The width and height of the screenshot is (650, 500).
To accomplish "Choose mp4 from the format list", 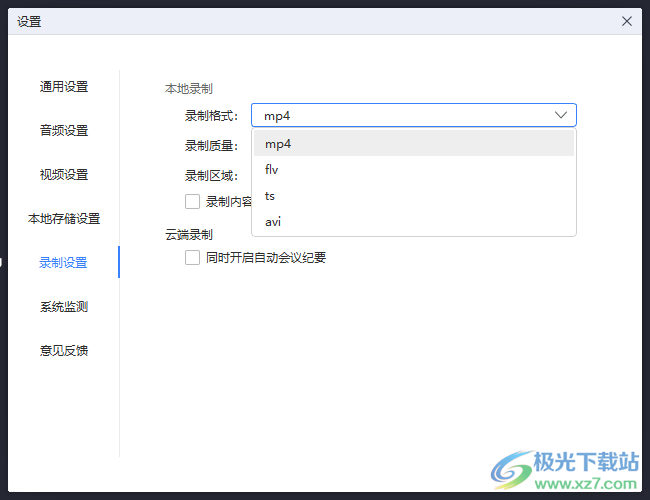I will 414,143.
